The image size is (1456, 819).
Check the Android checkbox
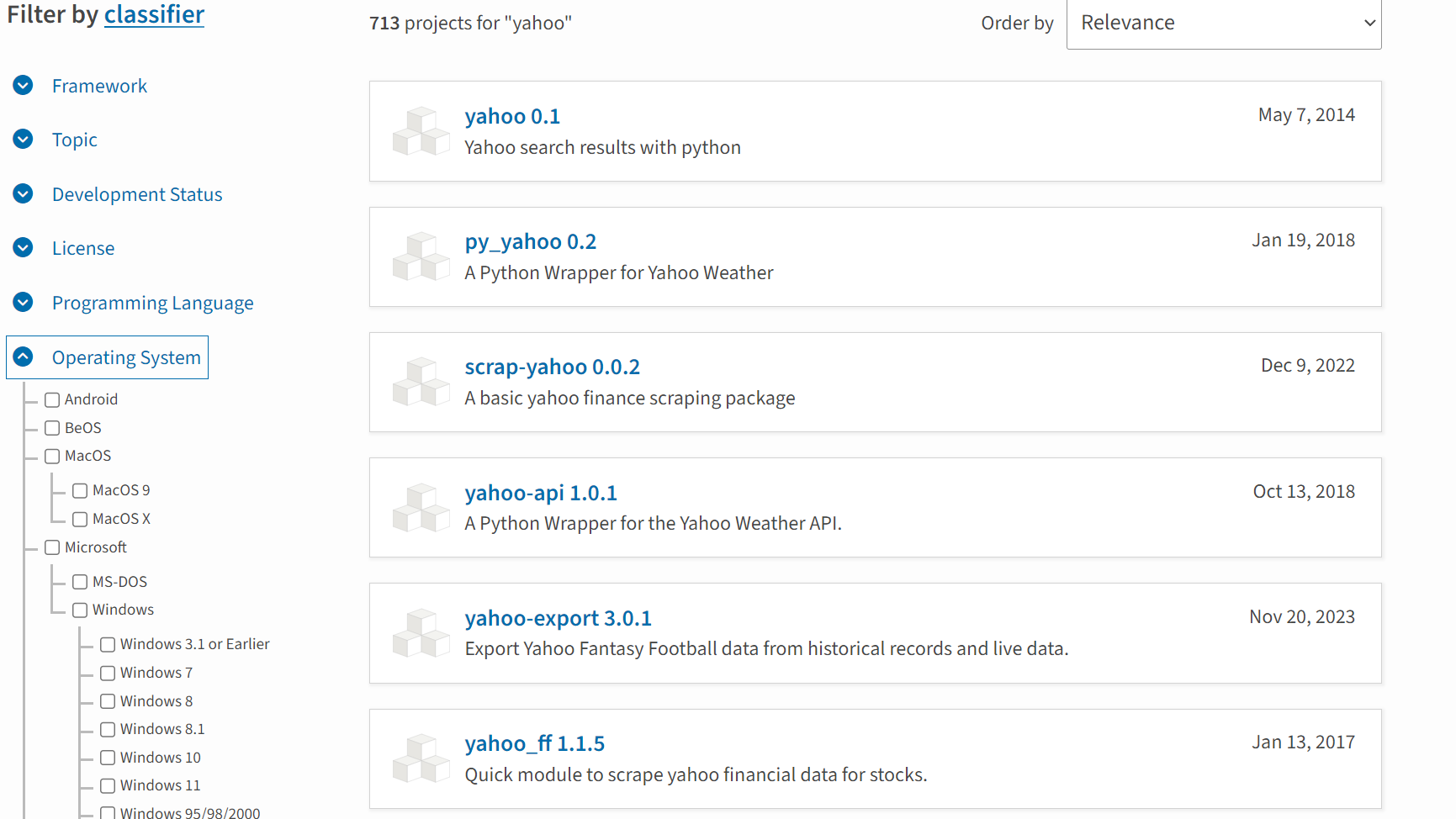(x=52, y=400)
